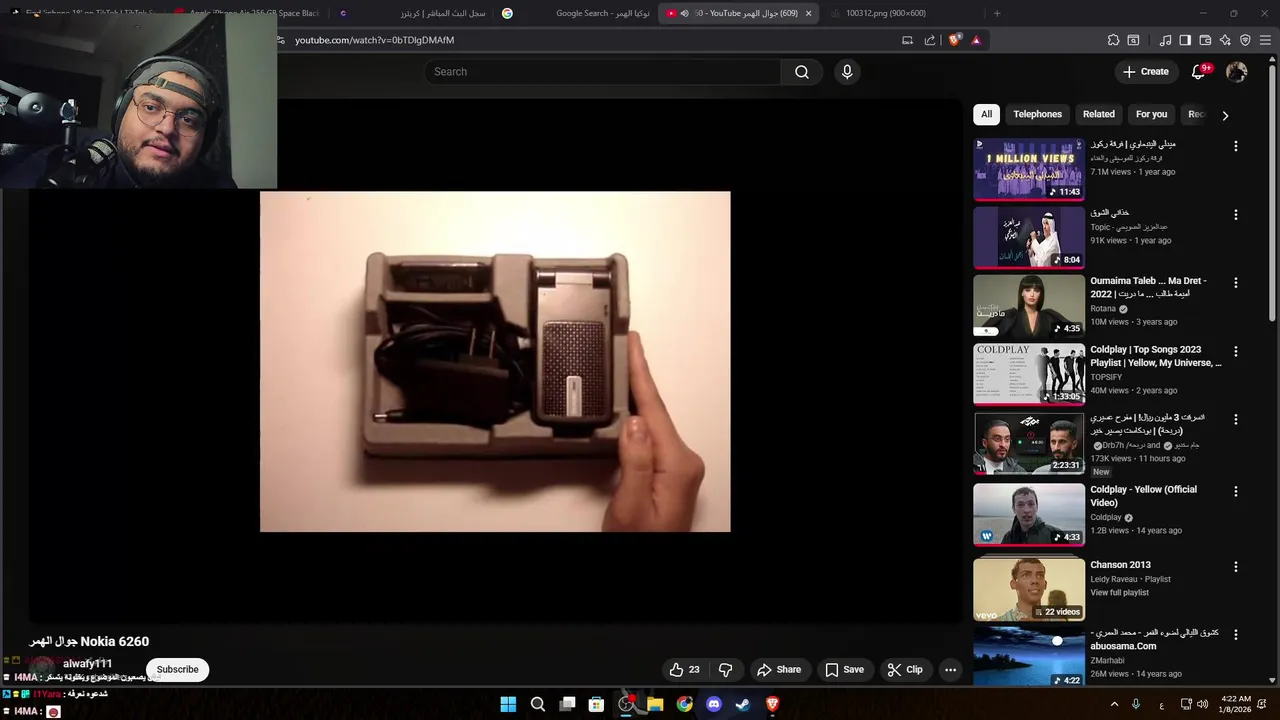The width and height of the screenshot is (1280, 720).
Task: Open Windows Start menu
Action: tap(508, 704)
